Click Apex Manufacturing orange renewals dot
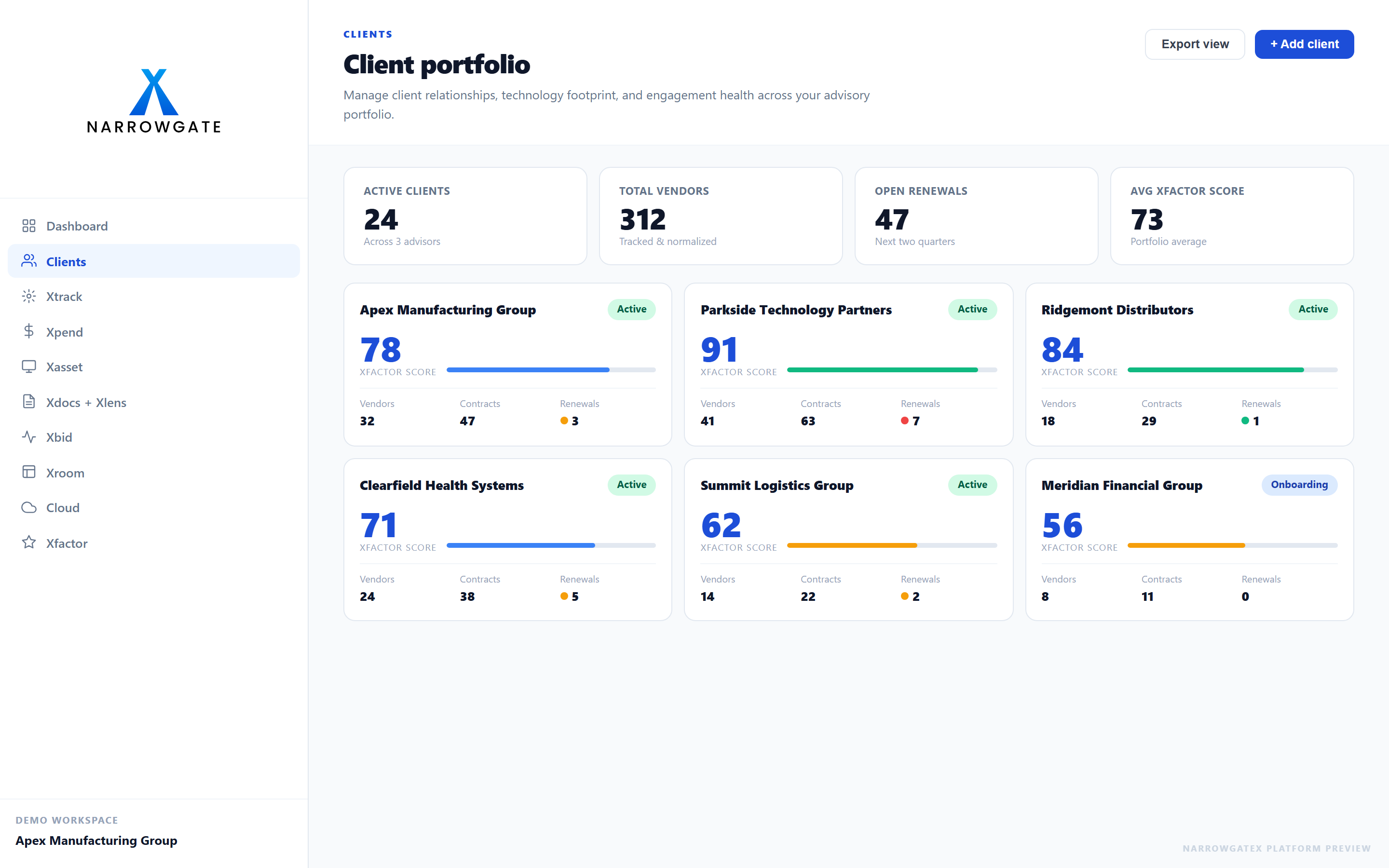This screenshot has height=868, width=1389. click(x=564, y=421)
